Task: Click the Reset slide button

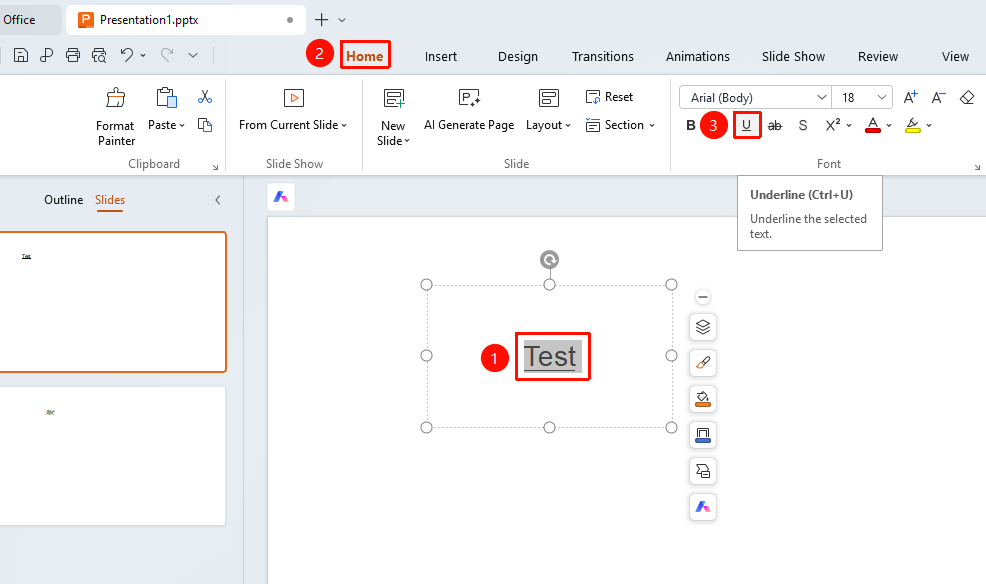Action: [x=609, y=97]
